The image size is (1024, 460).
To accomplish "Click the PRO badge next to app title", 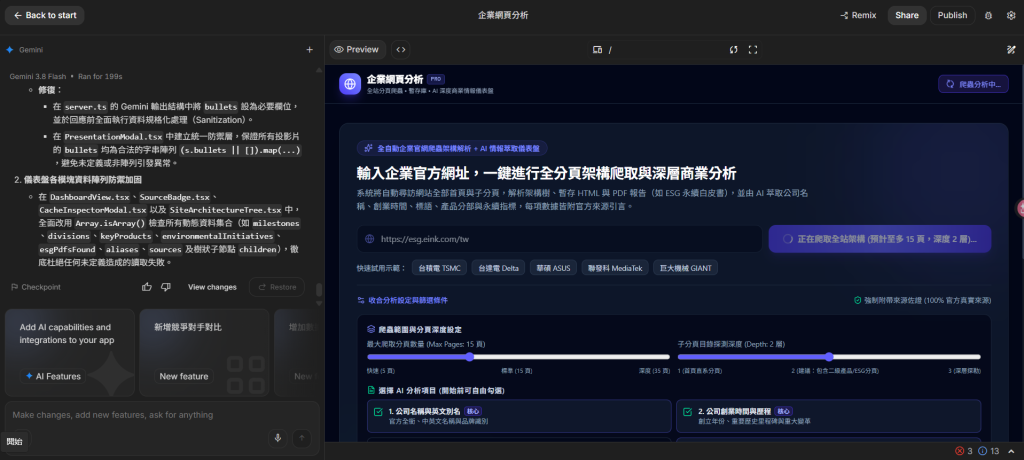I will click(436, 78).
